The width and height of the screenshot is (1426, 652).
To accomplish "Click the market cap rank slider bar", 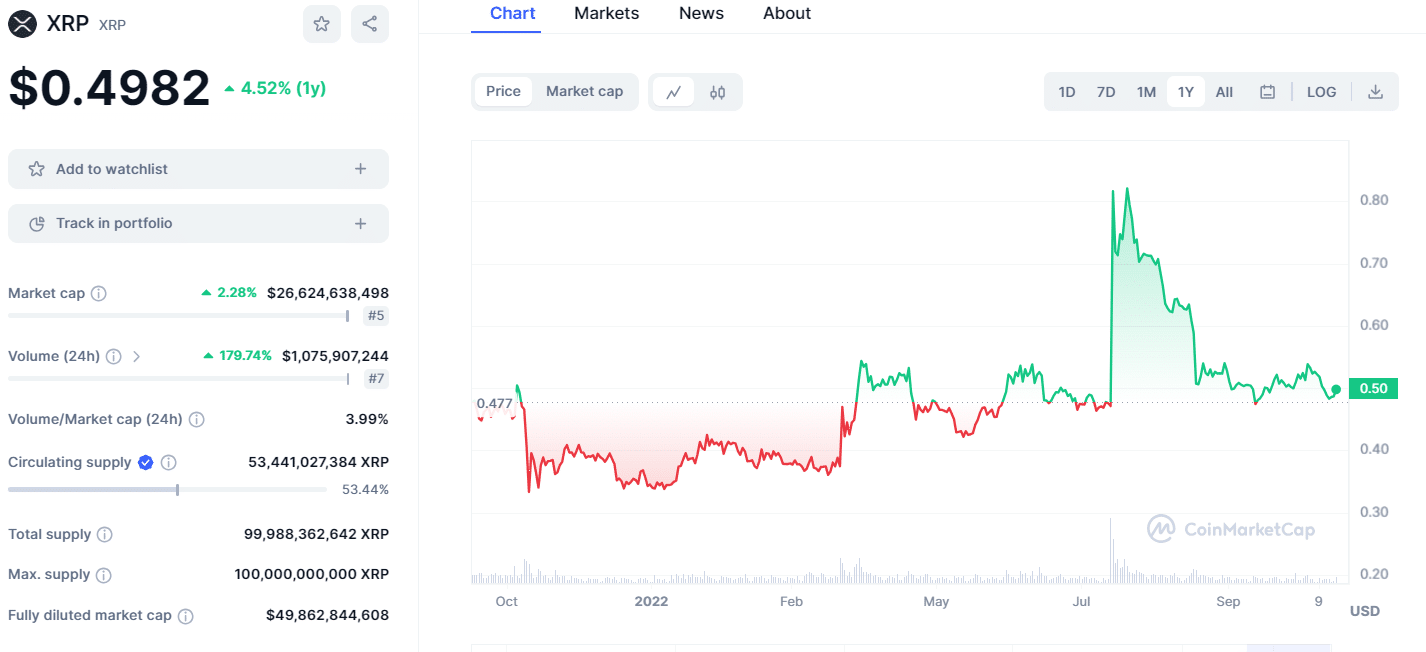I will 179,316.
